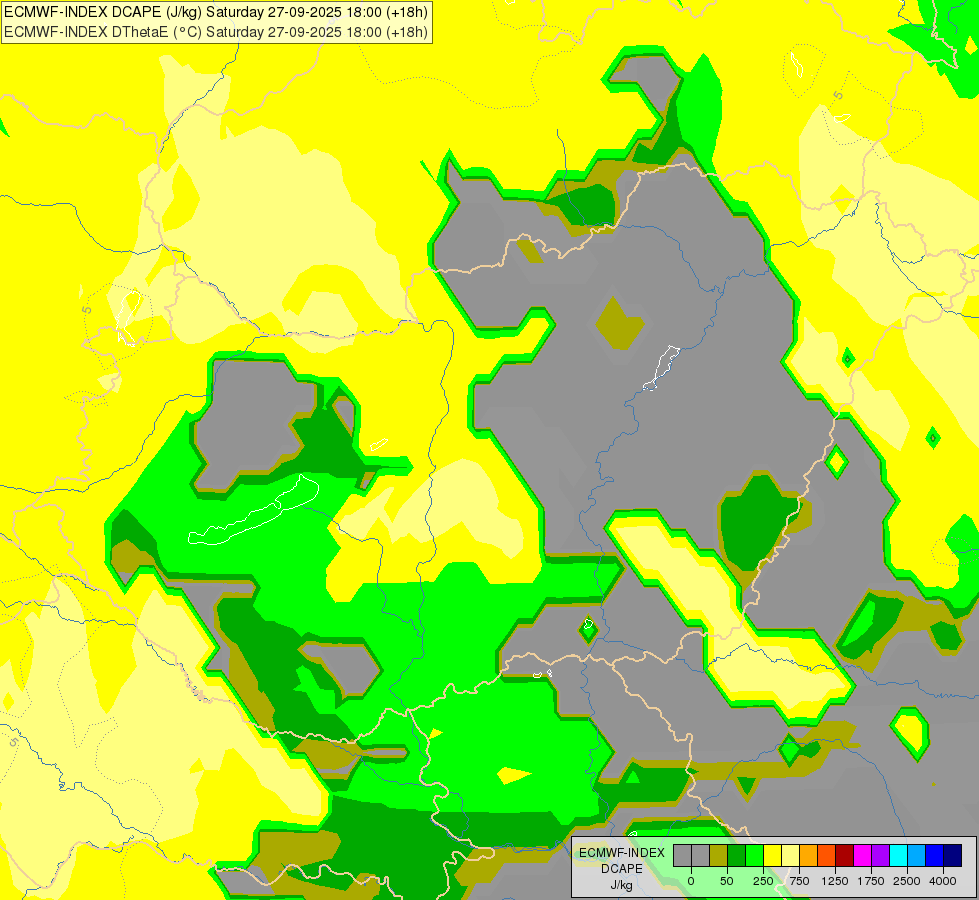Click the legend label '1750'
979x900 pixels.
(871, 881)
